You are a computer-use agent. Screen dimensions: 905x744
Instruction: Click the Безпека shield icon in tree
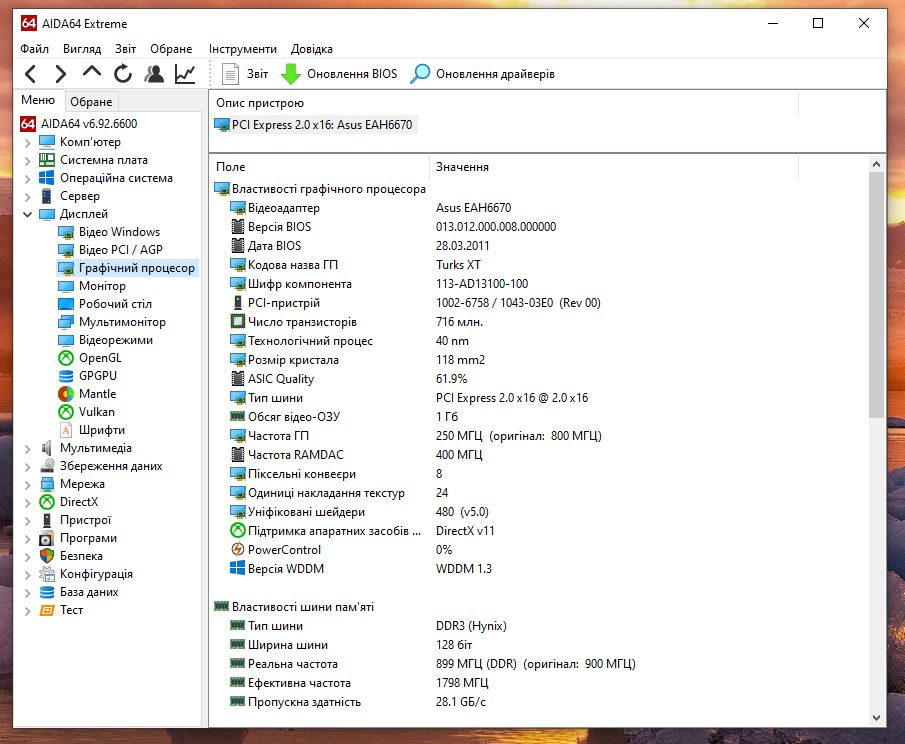click(x=47, y=556)
